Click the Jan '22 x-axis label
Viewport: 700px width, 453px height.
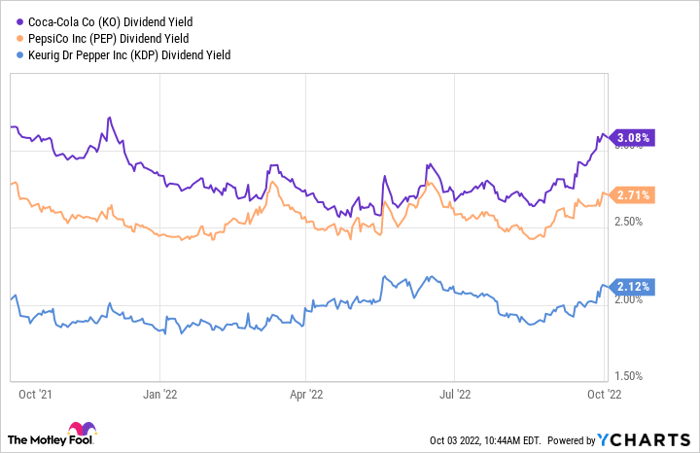click(163, 396)
